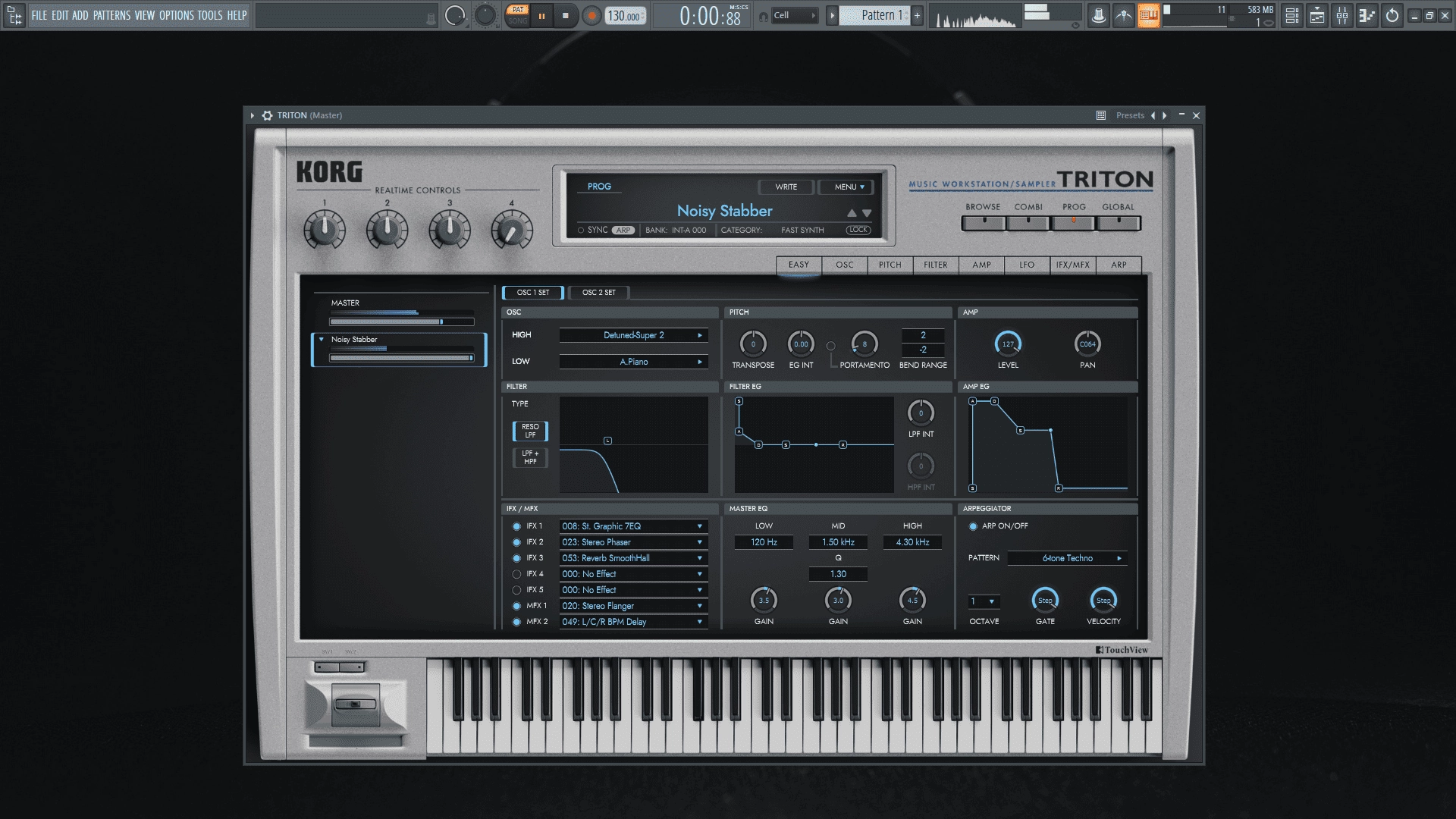Screen dimensions: 1456x819
Task: Click the LOCK button beside category
Action: [858, 230]
